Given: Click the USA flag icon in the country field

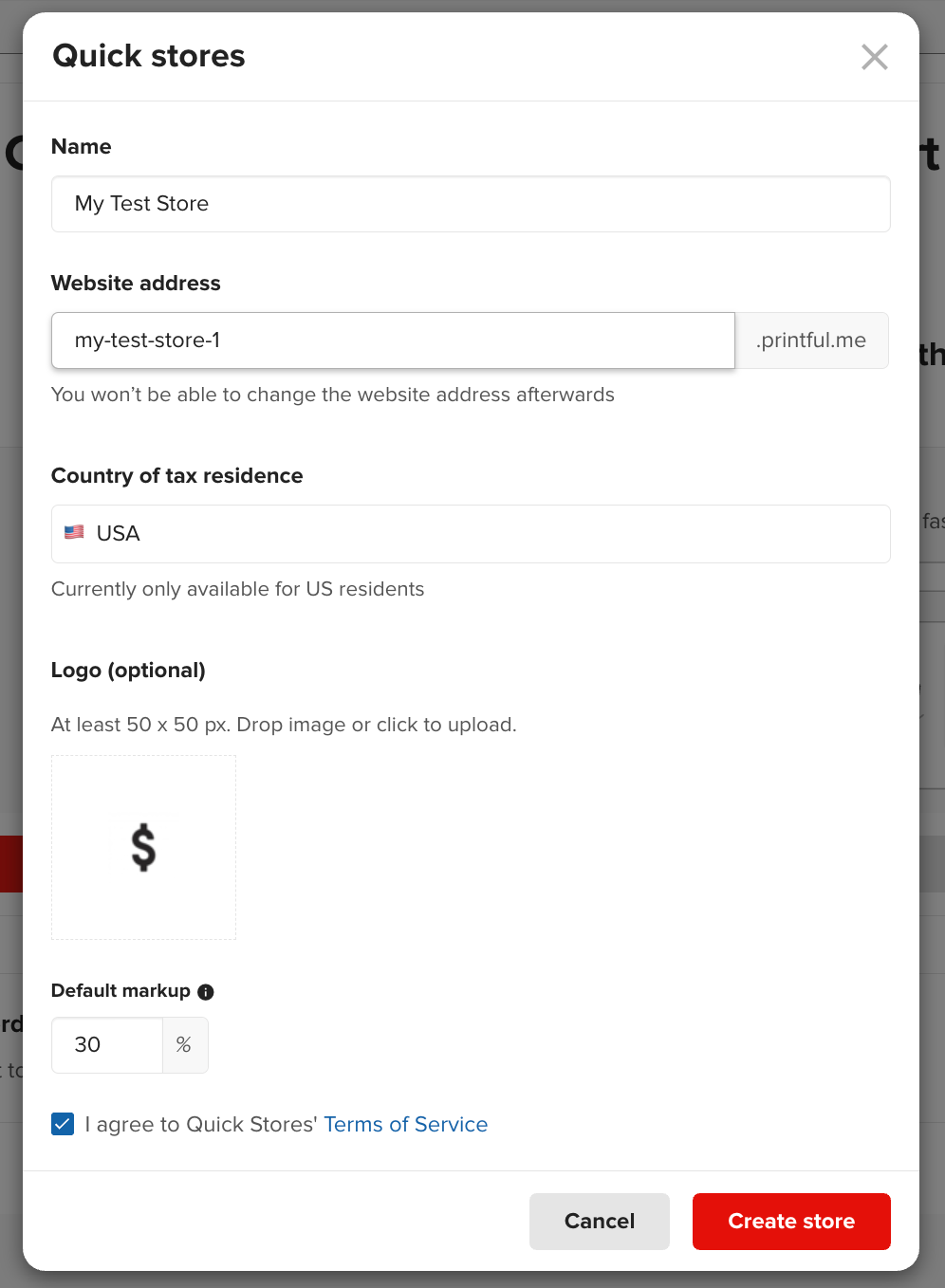Looking at the screenshot, I should point(74,532).
